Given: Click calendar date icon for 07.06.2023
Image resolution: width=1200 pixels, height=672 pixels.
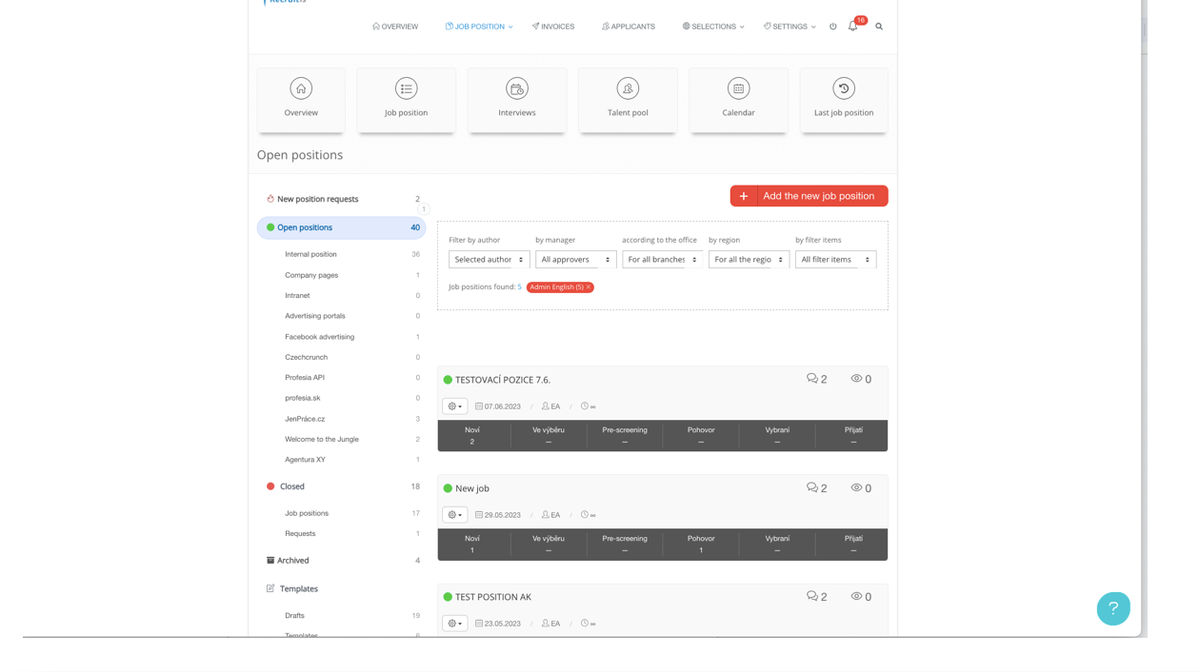Looking at the screenshot, I should [x=479, y=406].
